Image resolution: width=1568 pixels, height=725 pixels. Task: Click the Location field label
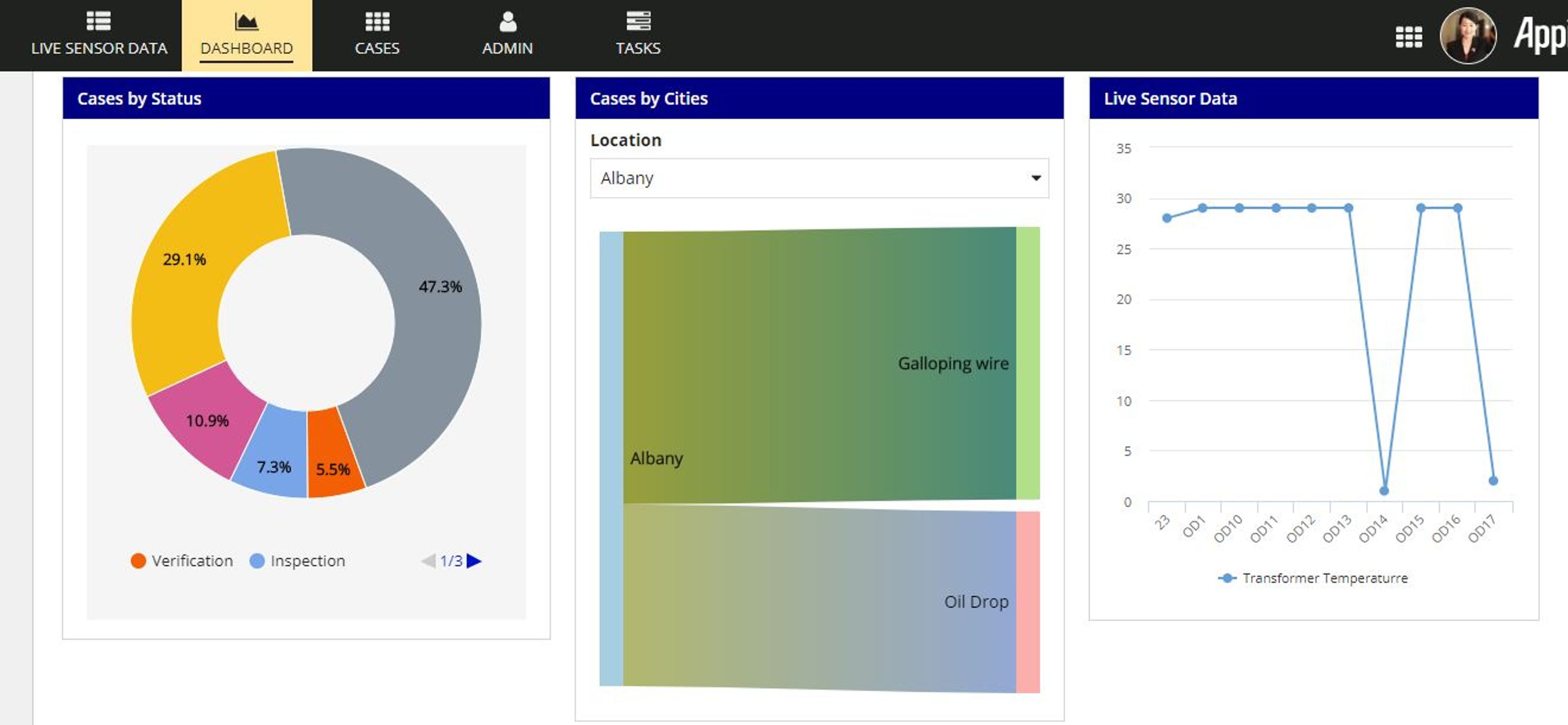[626, 140]
